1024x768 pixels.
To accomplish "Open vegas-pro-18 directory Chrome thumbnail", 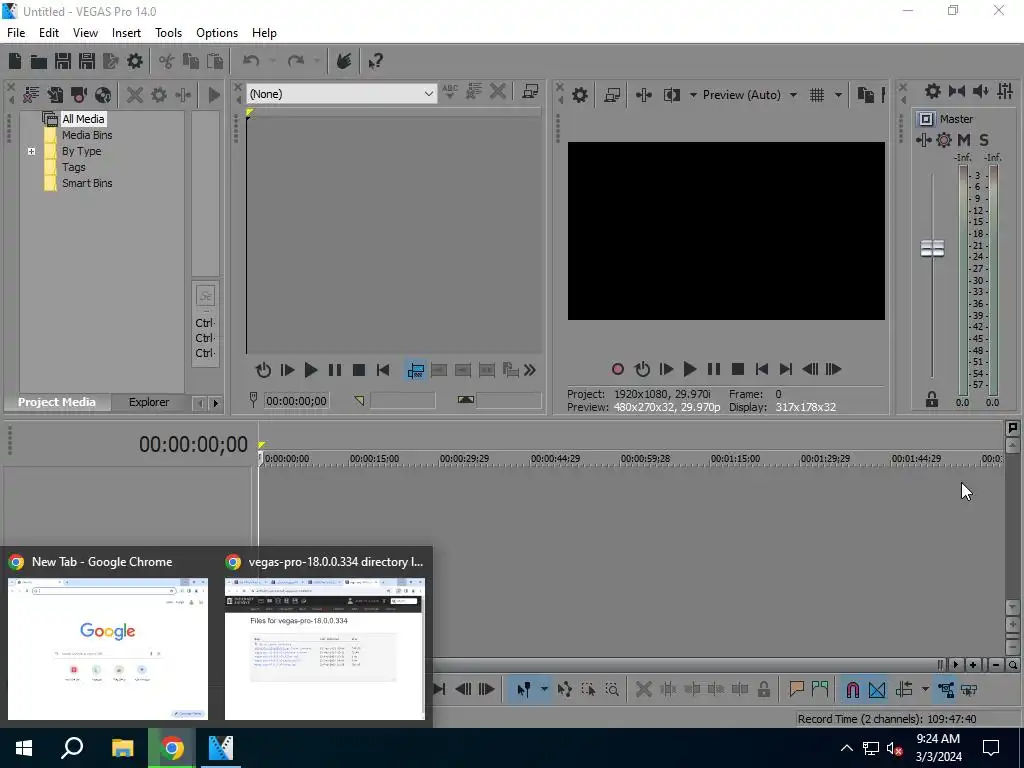I will pyautogui.click(x=325, y=648).
